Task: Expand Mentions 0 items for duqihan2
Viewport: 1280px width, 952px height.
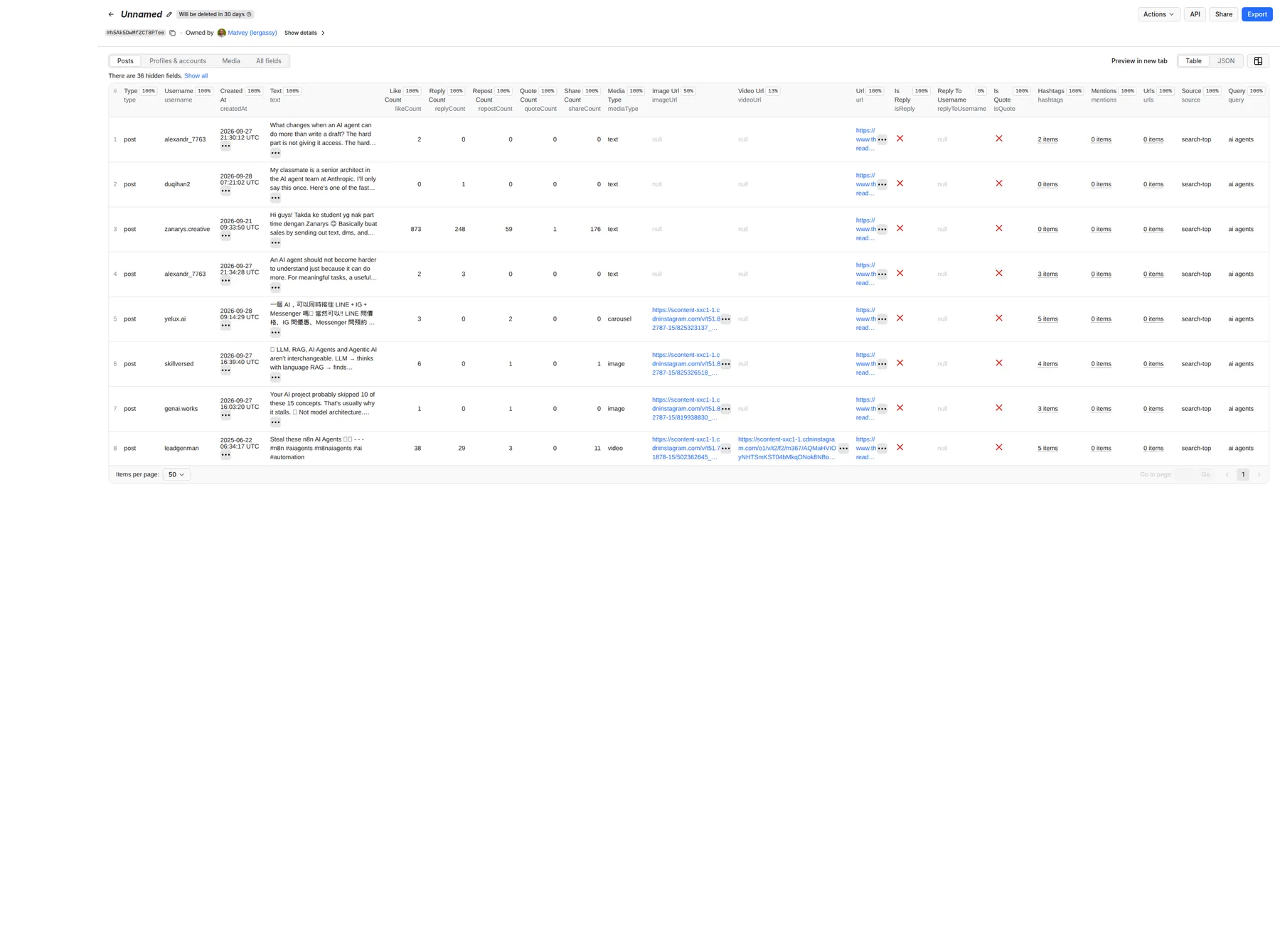Action: [x=1101, y=184]
